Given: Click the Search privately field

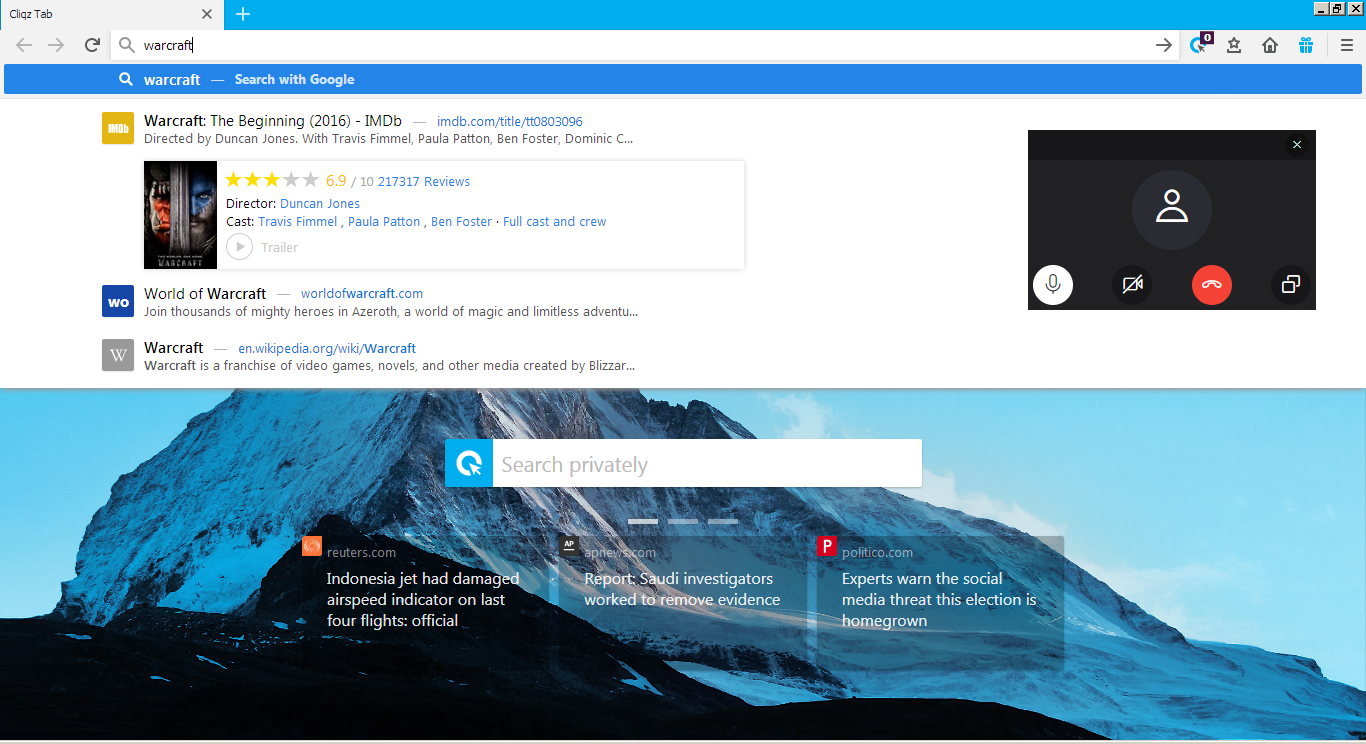Looking at the screenshot, I should tap(707, 464).
